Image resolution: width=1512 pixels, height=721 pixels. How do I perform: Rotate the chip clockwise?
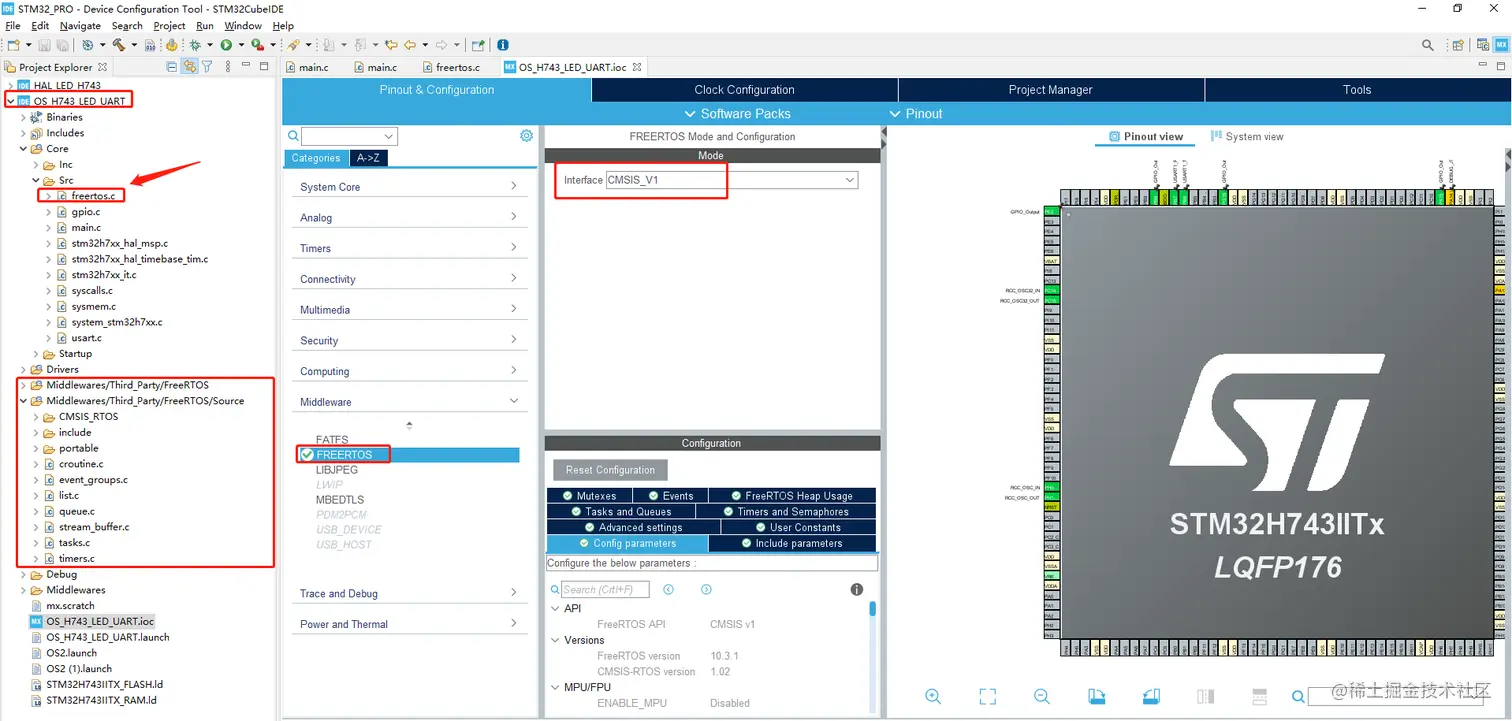coord(1096,697)
